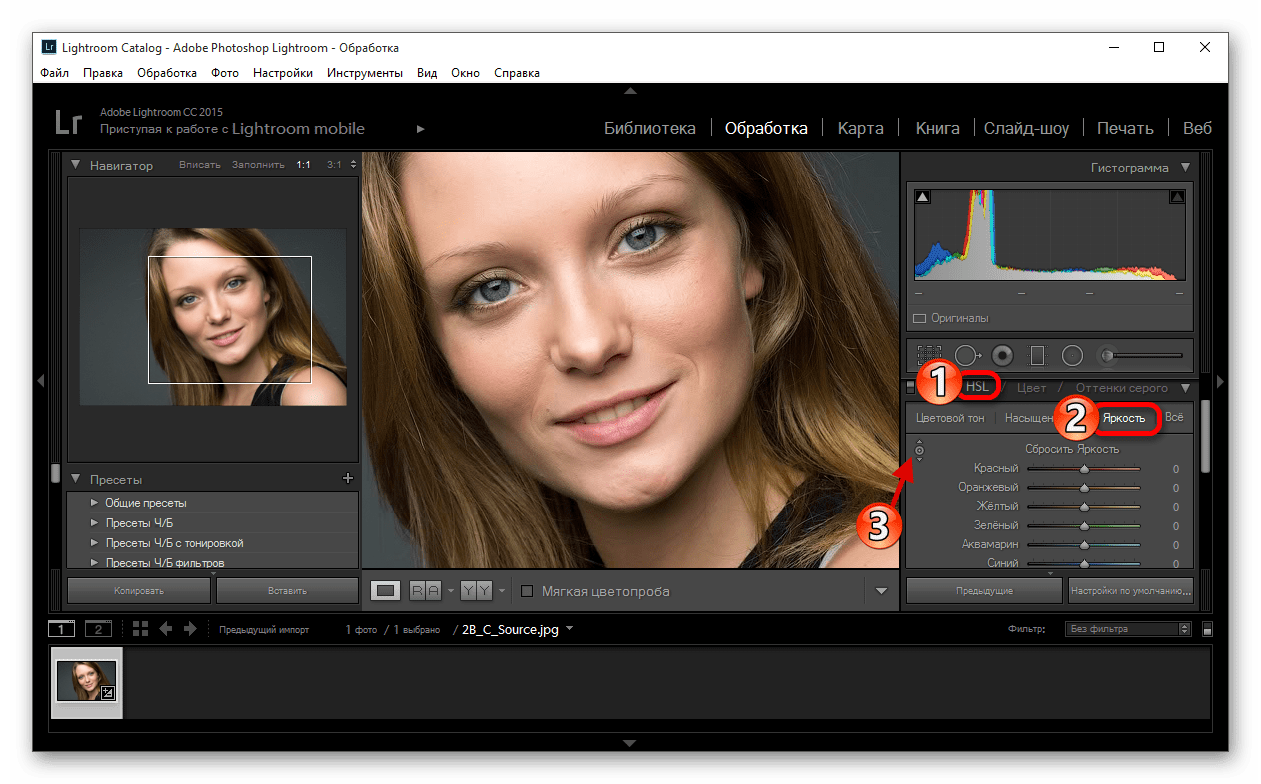Toggle the Оригиналы checkbox under histogram
The image size is (1261, 784).
920,318
